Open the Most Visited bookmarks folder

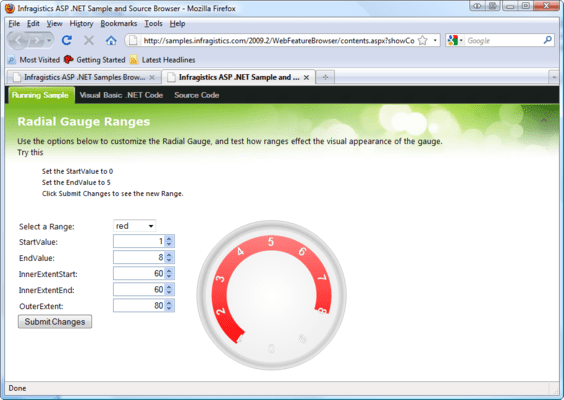click(x=34, y=60)
